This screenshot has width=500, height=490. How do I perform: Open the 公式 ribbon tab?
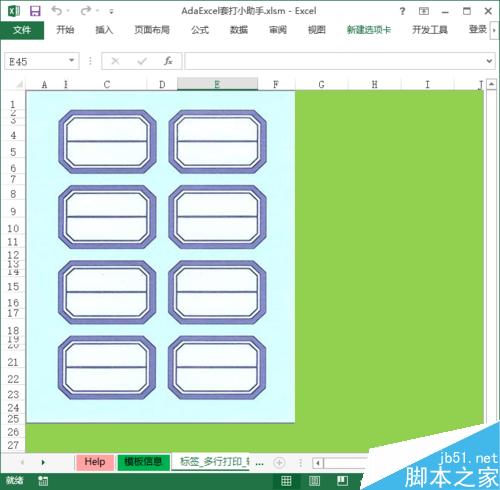[x=200, y=30]
